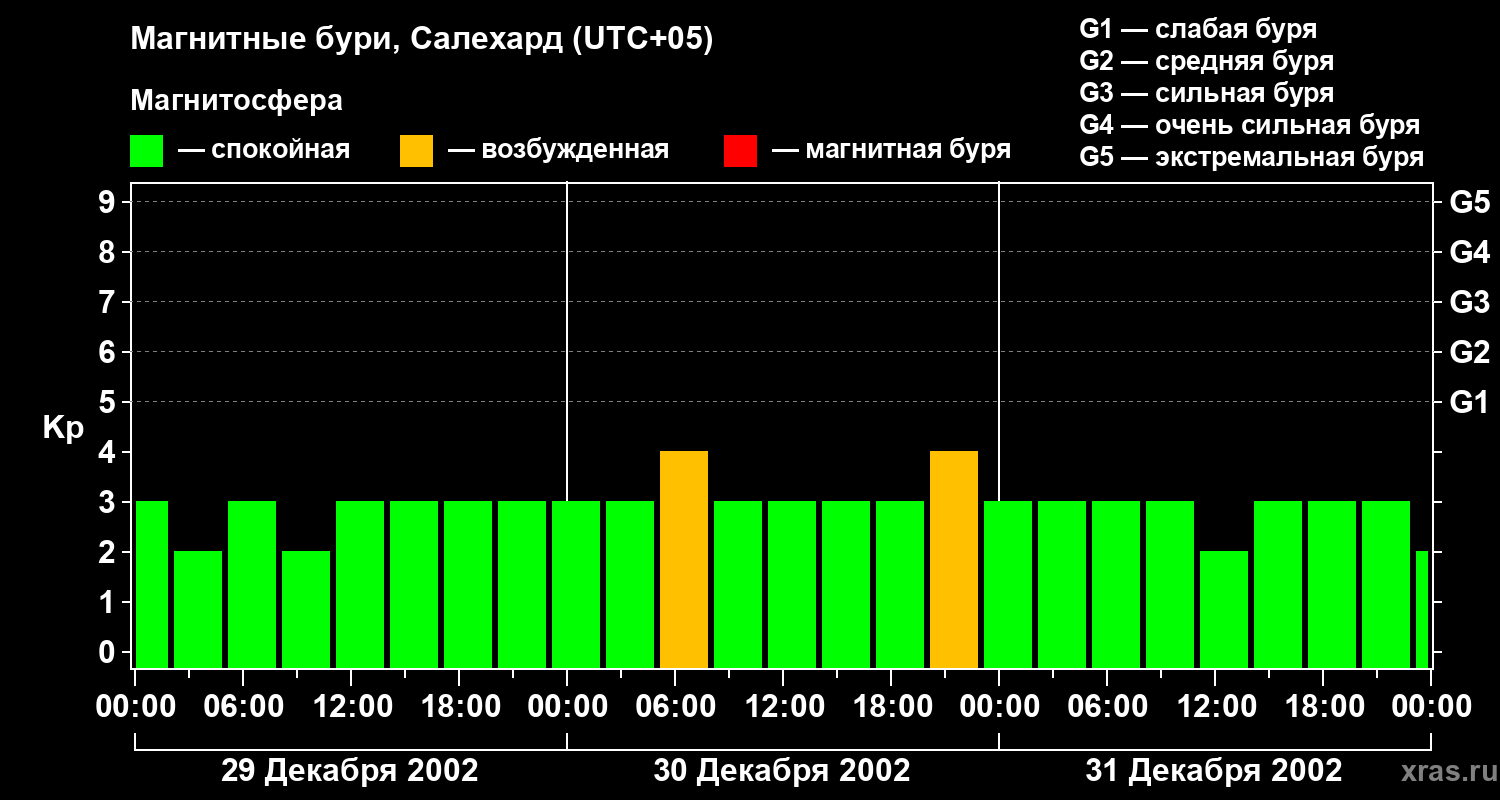Click the date label '30 Декабря 2002'

click(782, 771)
